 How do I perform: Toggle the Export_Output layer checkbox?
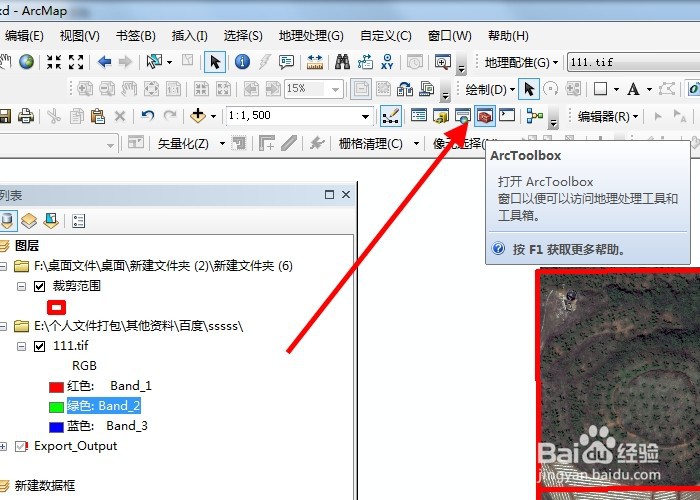tap(21, 446)
